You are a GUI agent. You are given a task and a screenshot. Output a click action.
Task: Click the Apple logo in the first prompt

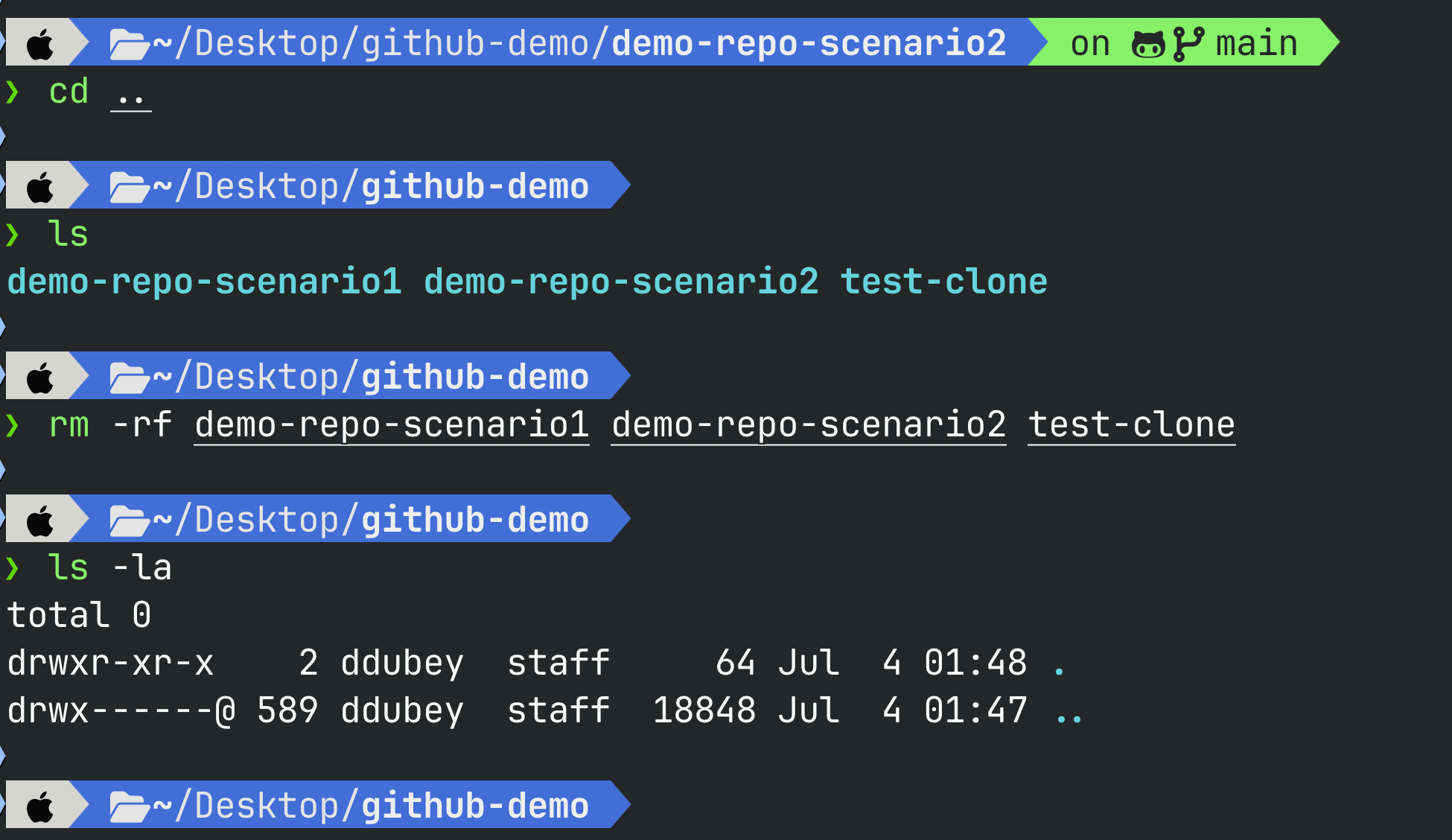tap(40, 44)
